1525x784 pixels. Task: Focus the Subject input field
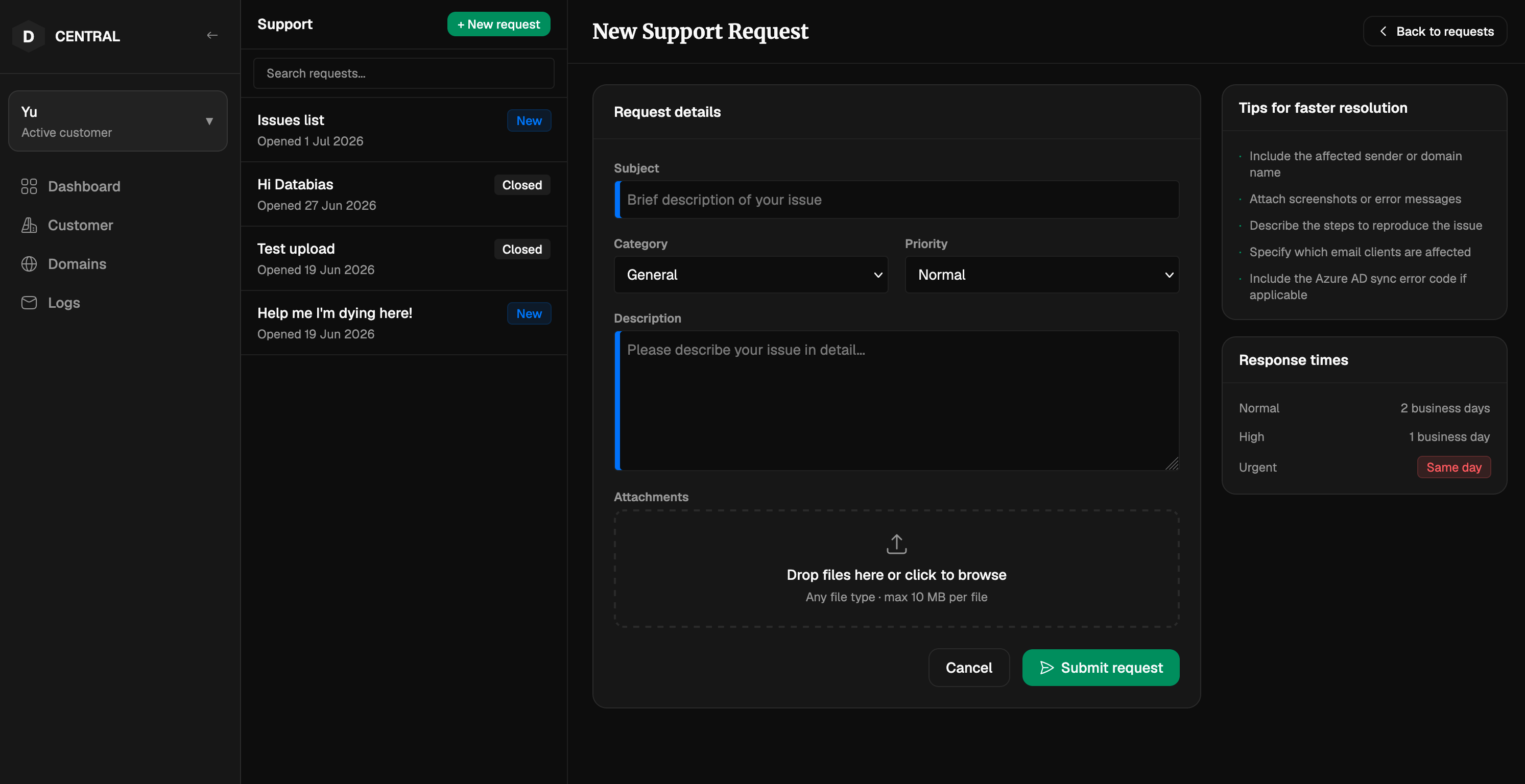click(x=896, y=200)
